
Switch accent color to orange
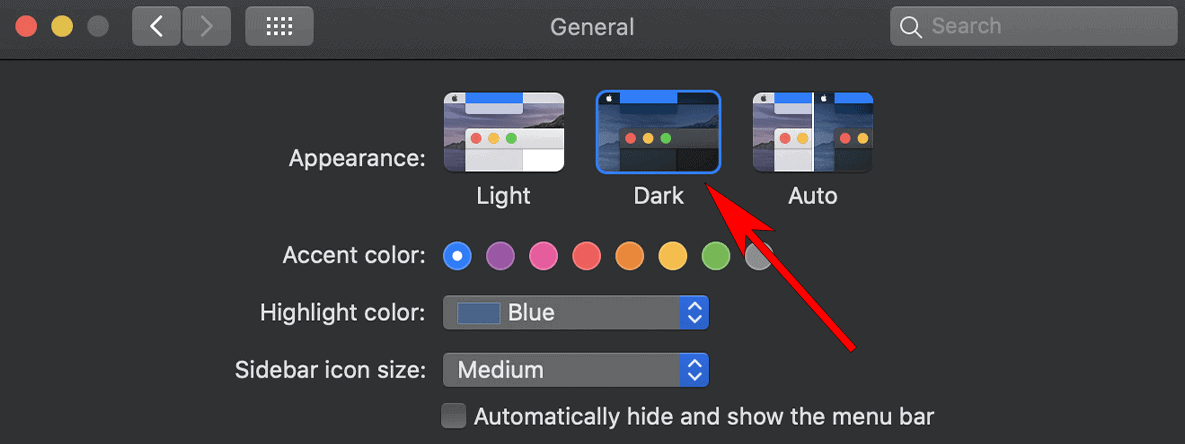point(629,256)
